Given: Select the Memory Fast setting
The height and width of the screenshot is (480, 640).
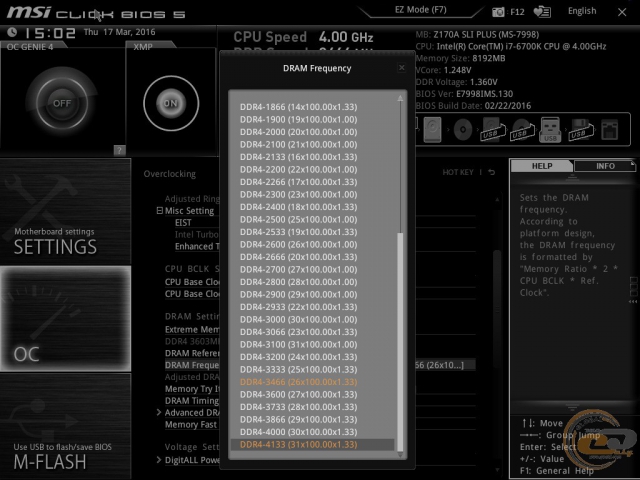Looking at the screenshot, I should (x=191, y=424).
